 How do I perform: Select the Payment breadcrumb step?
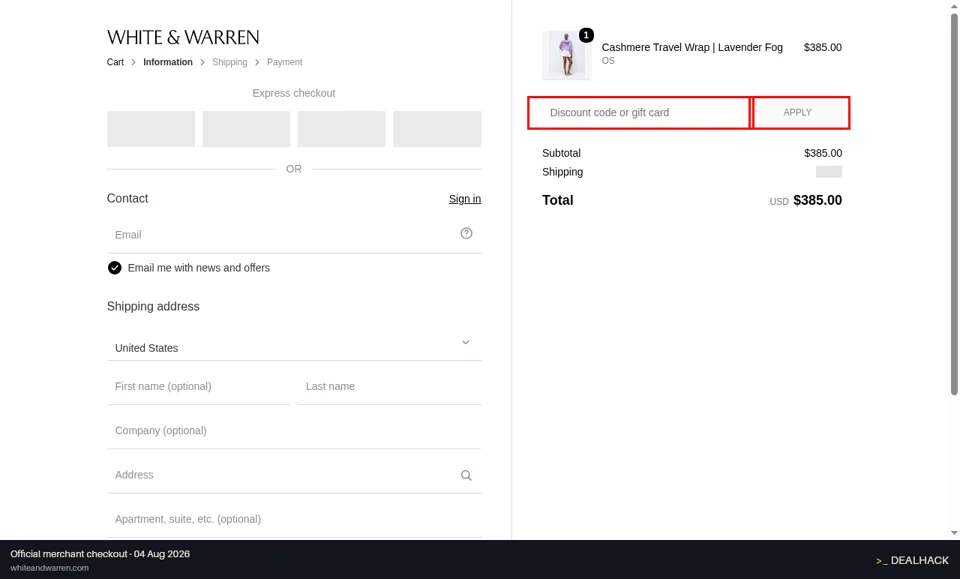(284, 62)
